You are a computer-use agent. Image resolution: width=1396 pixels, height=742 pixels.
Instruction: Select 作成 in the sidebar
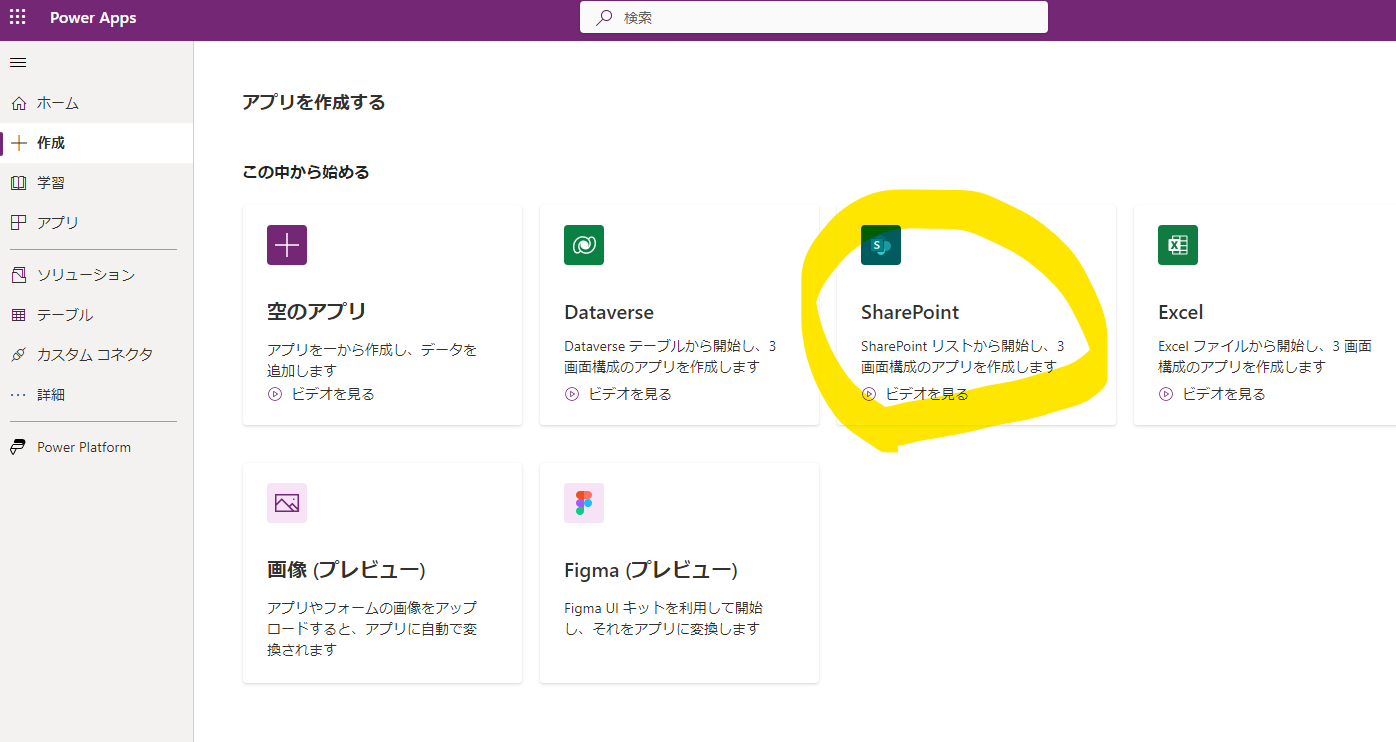pyautogui.click(x=96, y=143)
